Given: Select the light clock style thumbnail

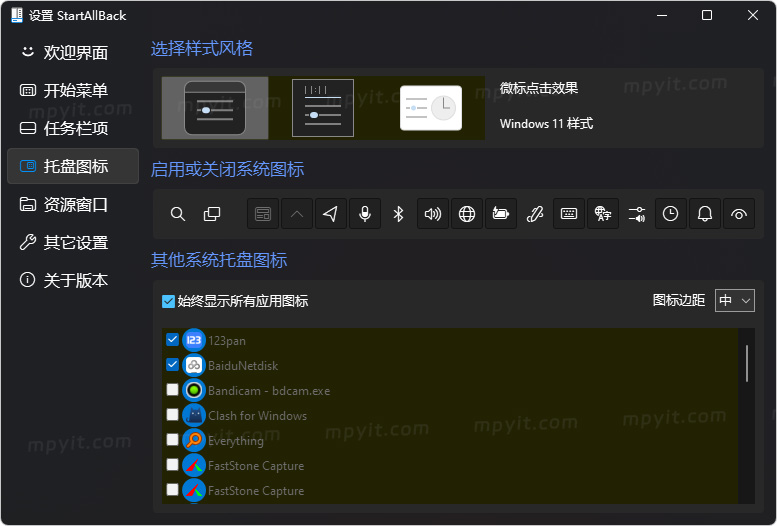Looking at the screenshot, I should pos(431,108).
